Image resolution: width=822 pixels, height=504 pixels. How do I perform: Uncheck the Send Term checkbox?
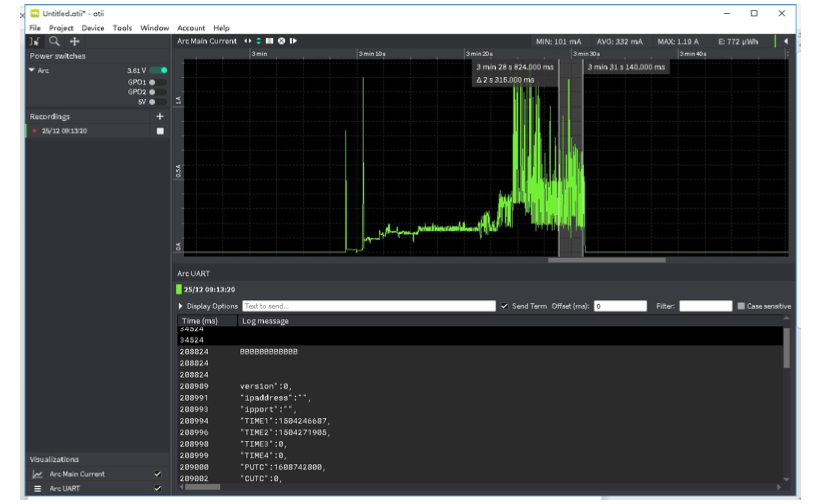pos(505,306)
